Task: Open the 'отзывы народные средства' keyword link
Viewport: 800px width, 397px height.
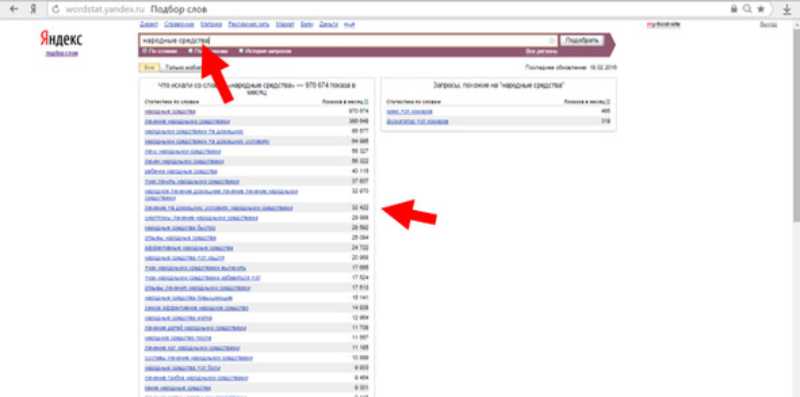Action: pyautogui.click(x=180, y=238)
